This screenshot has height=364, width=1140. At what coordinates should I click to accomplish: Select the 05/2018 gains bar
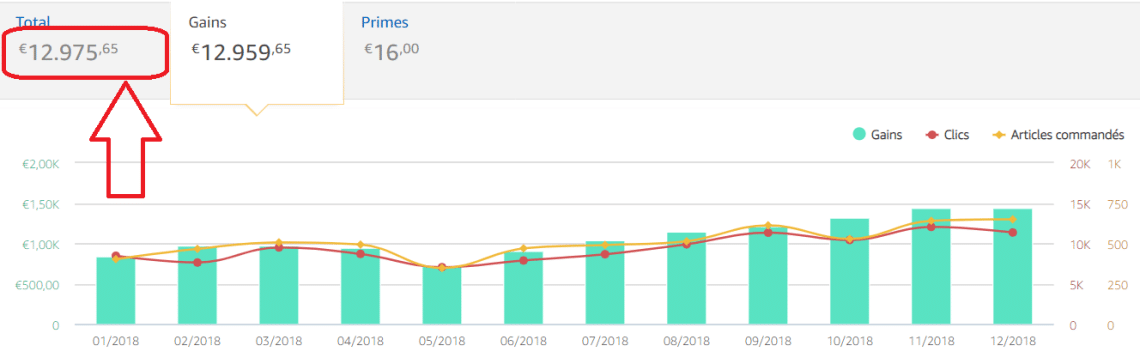(441, 296)
